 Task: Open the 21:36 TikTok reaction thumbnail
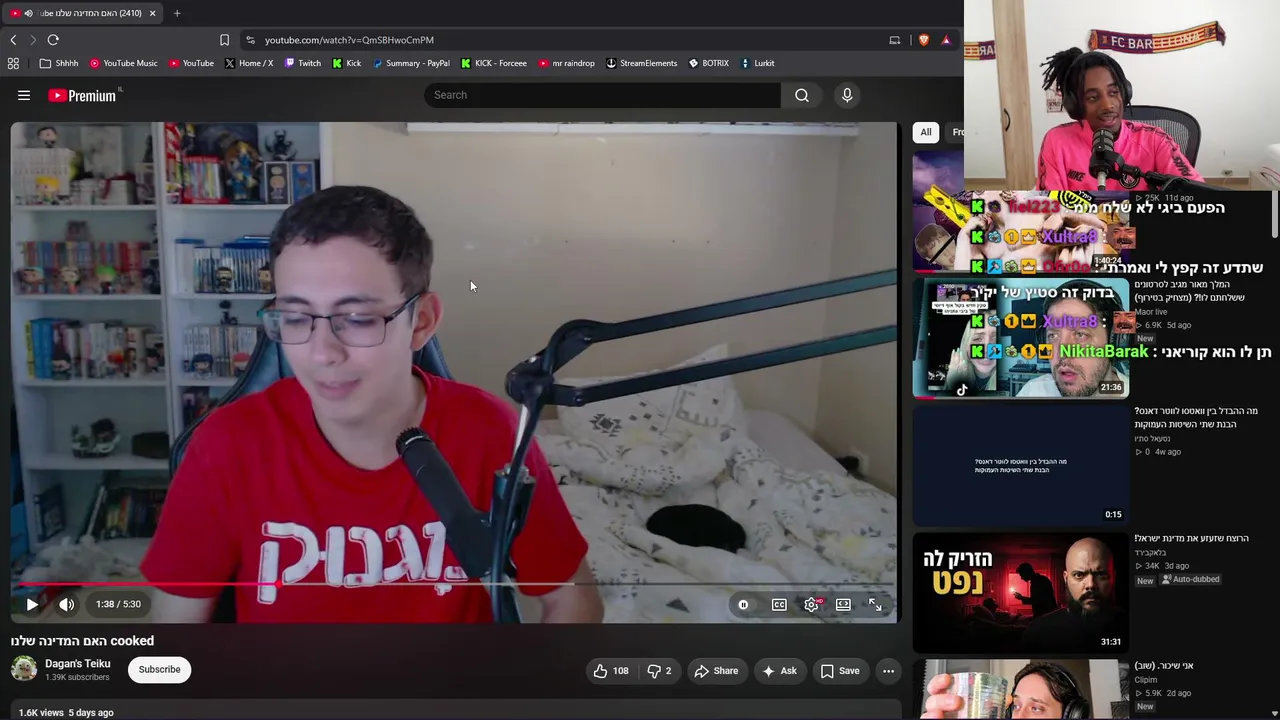pyautogui.click(x=1020, y=338)
